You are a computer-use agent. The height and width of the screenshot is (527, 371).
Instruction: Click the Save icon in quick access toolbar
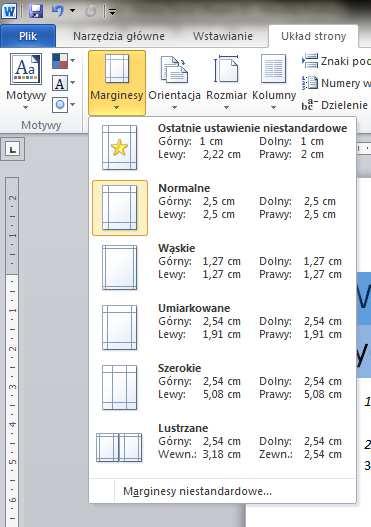tap(36, 11)
